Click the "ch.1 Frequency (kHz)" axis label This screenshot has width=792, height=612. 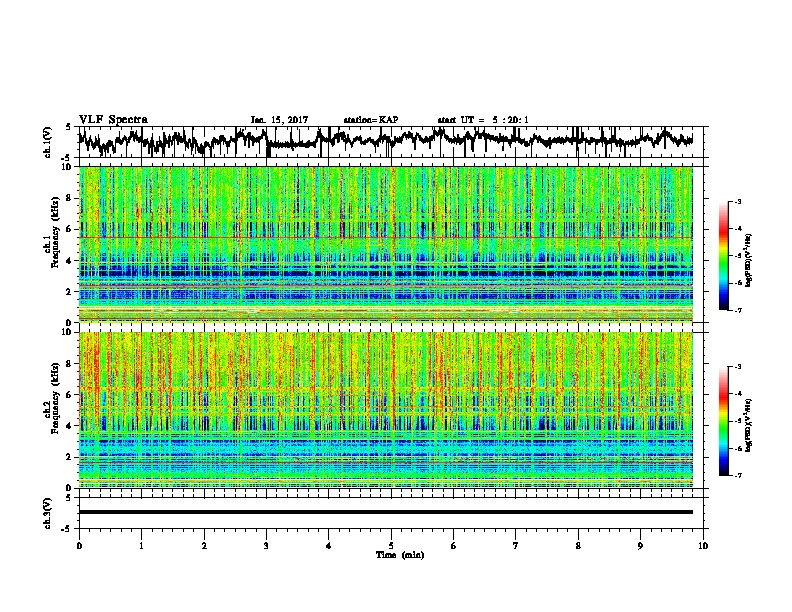51,233
